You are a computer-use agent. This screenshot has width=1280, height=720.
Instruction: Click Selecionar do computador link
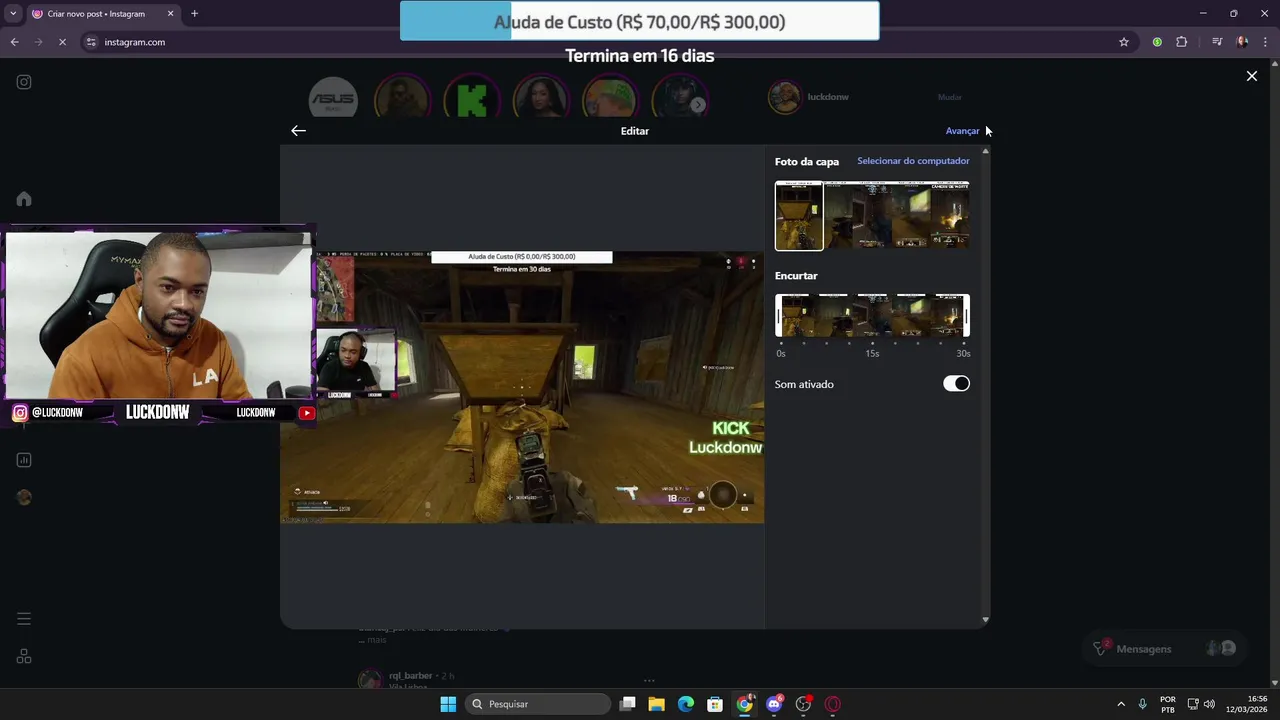[x=913, y=161]
